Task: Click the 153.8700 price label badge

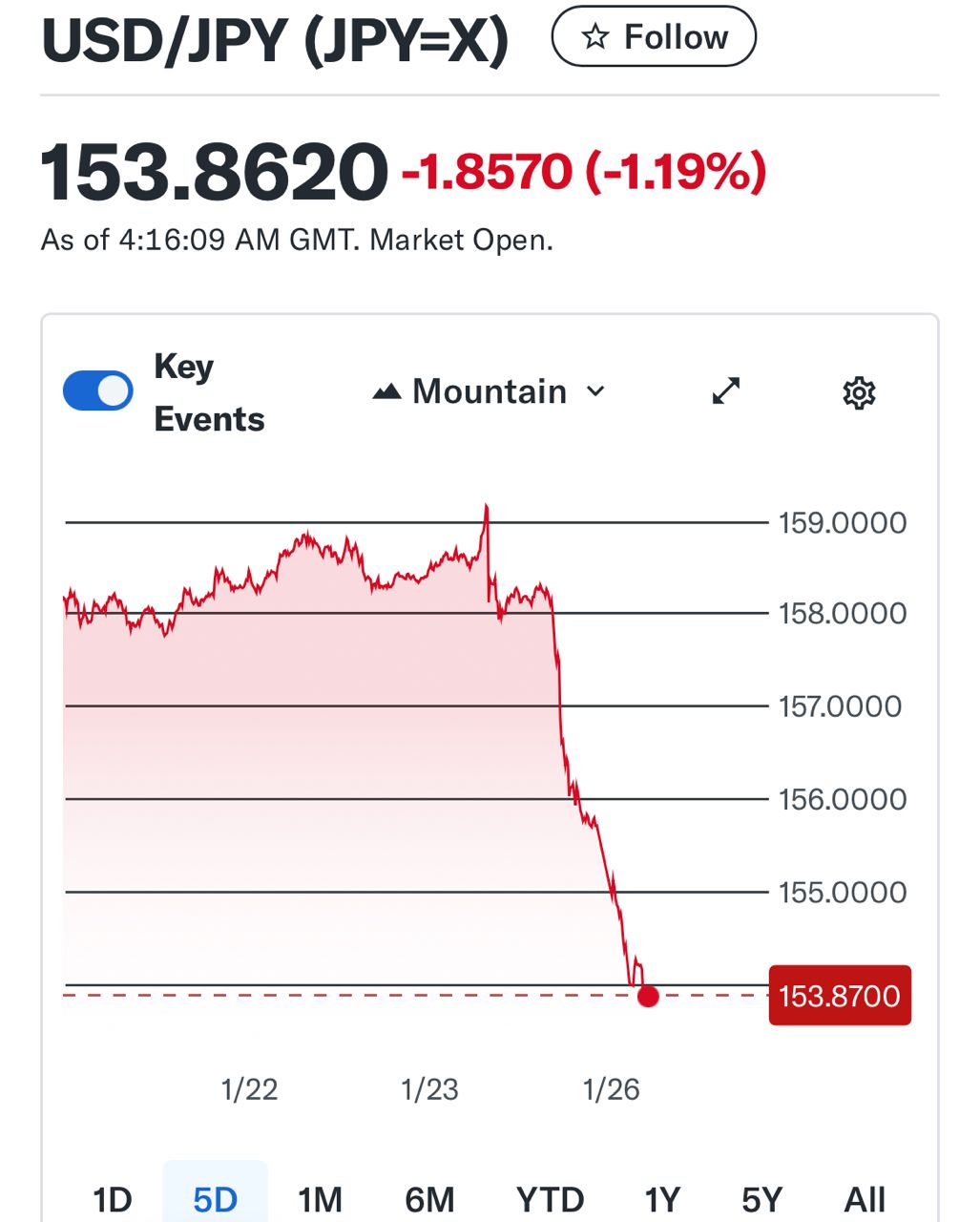Action: coord(839,996)
